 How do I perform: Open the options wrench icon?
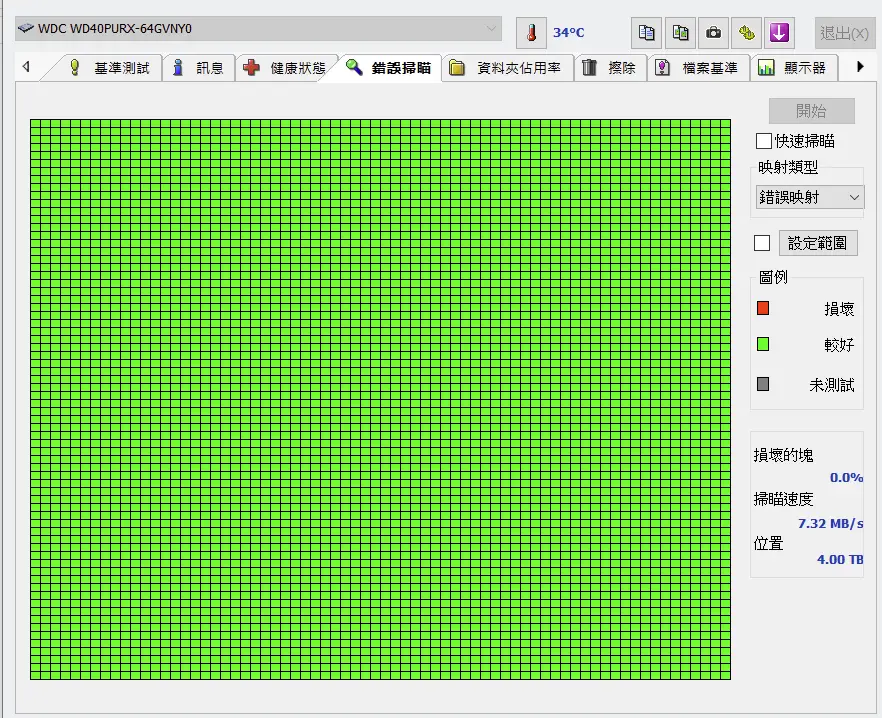pyautogui.click(x=746, y=32)
